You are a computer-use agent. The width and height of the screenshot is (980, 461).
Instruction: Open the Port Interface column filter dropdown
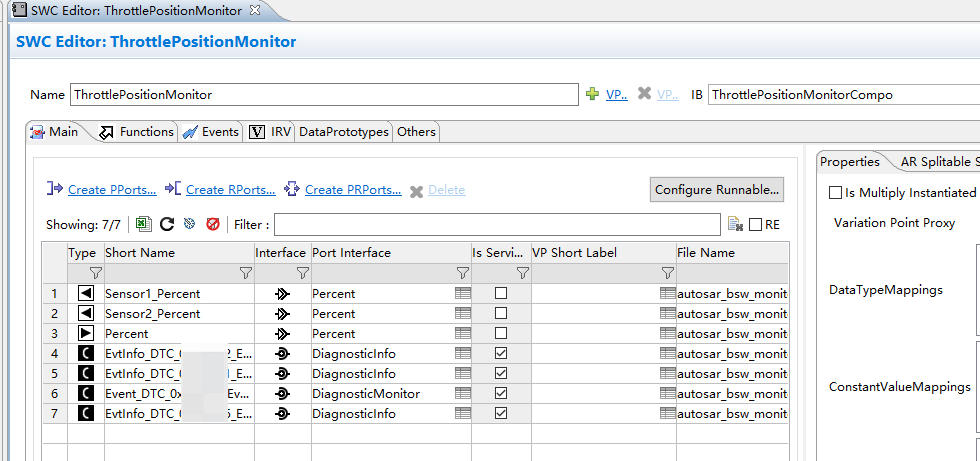462,273
